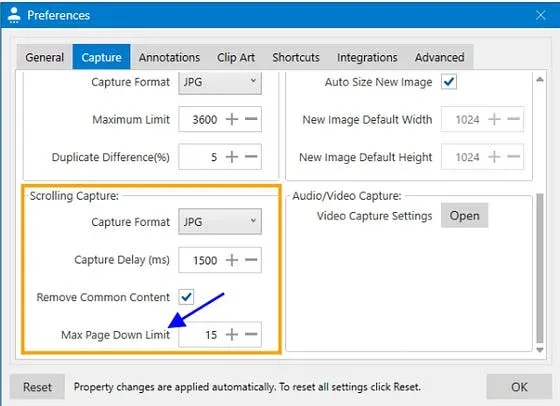
Task: Decrease Duplicate Difference percentage minus icon
Action: pos(251,156)
